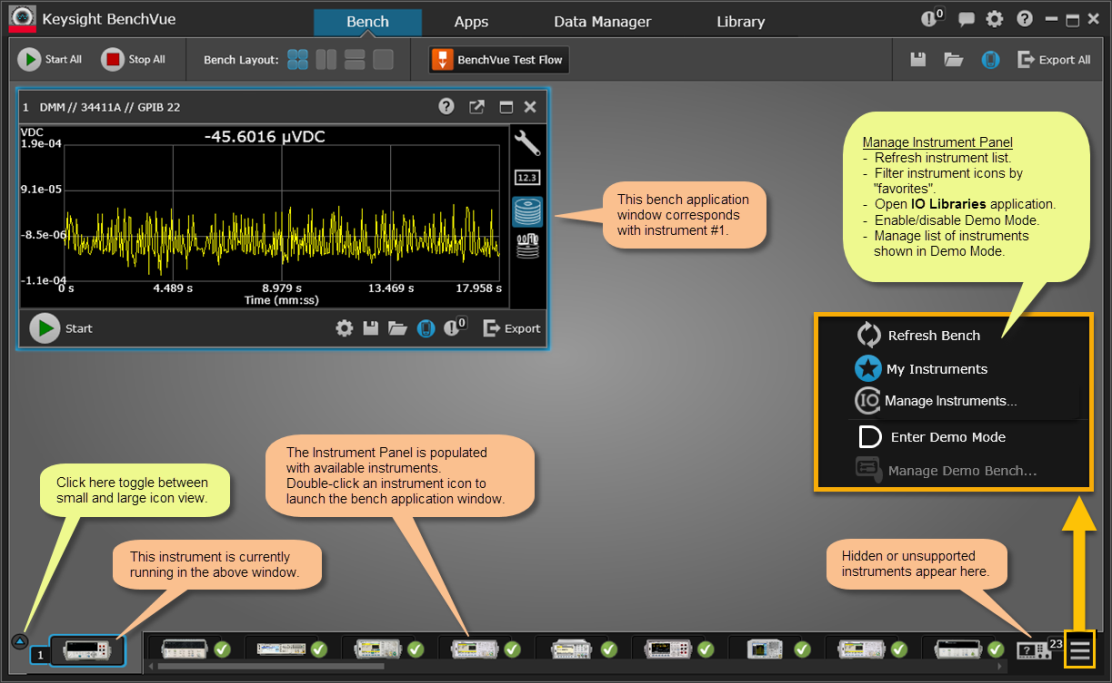The width and height of the screenshot is (1112, 683).
Task: Click the instrument panel scroll-left arrow
Action: tap(150, 666)
